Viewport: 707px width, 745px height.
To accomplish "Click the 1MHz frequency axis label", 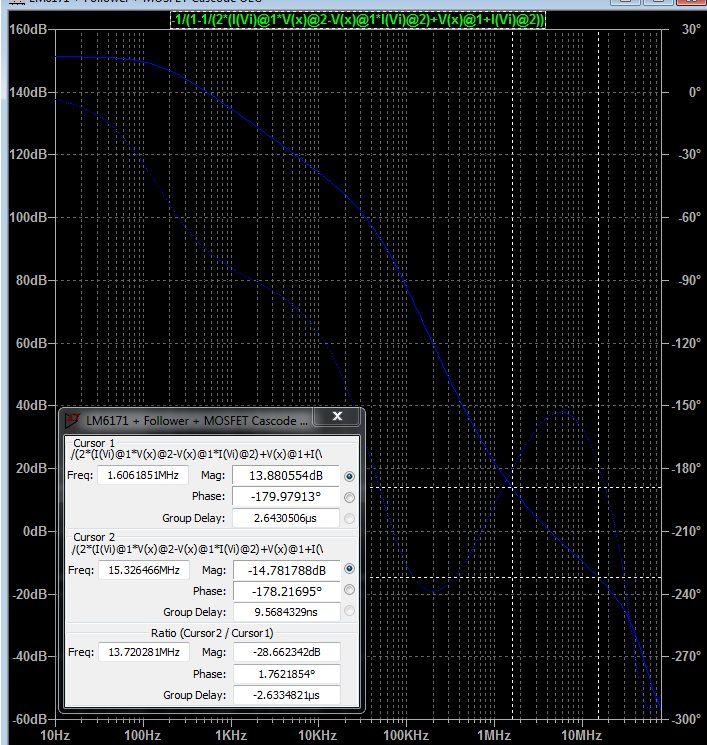I will coord(494,735).
